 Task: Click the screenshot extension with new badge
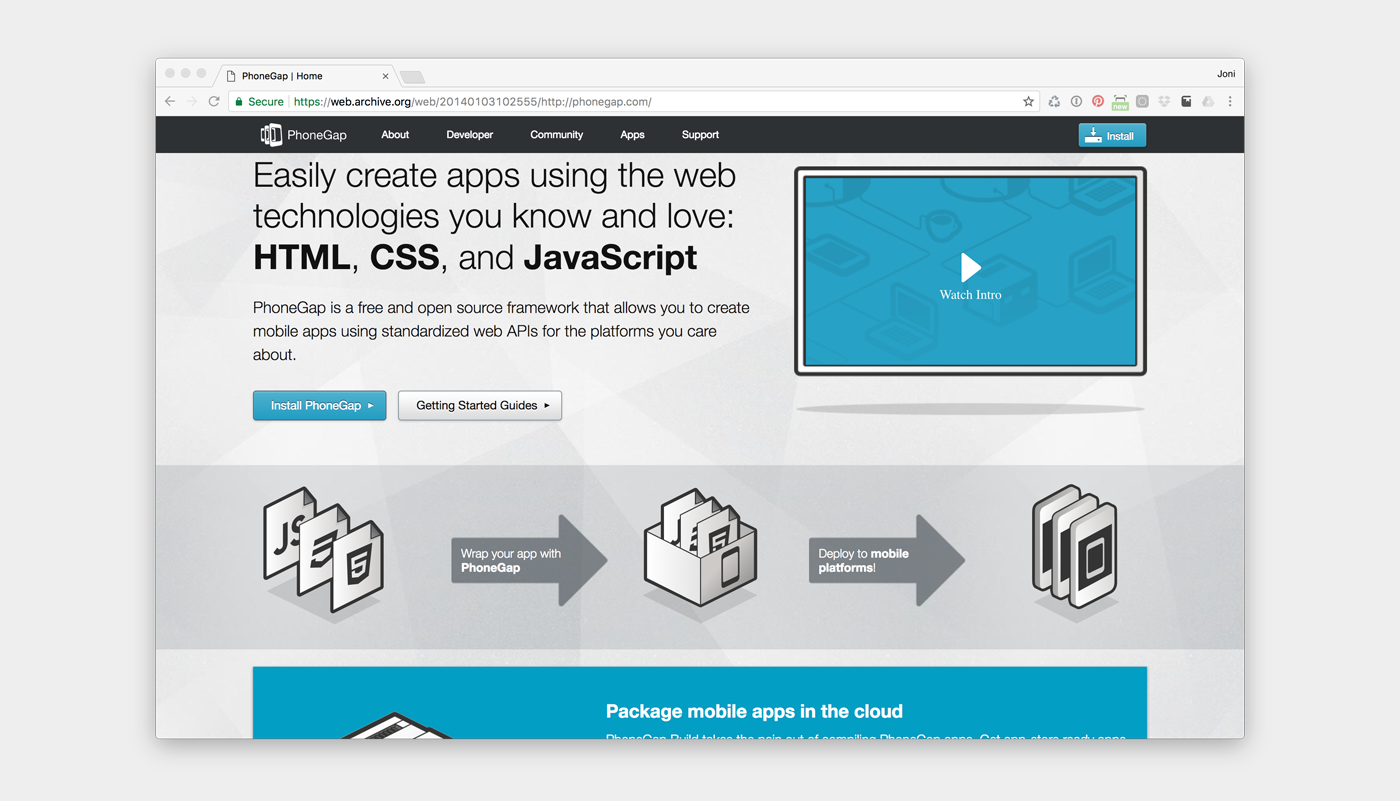pyautogui.click(x=1120, y=102)
